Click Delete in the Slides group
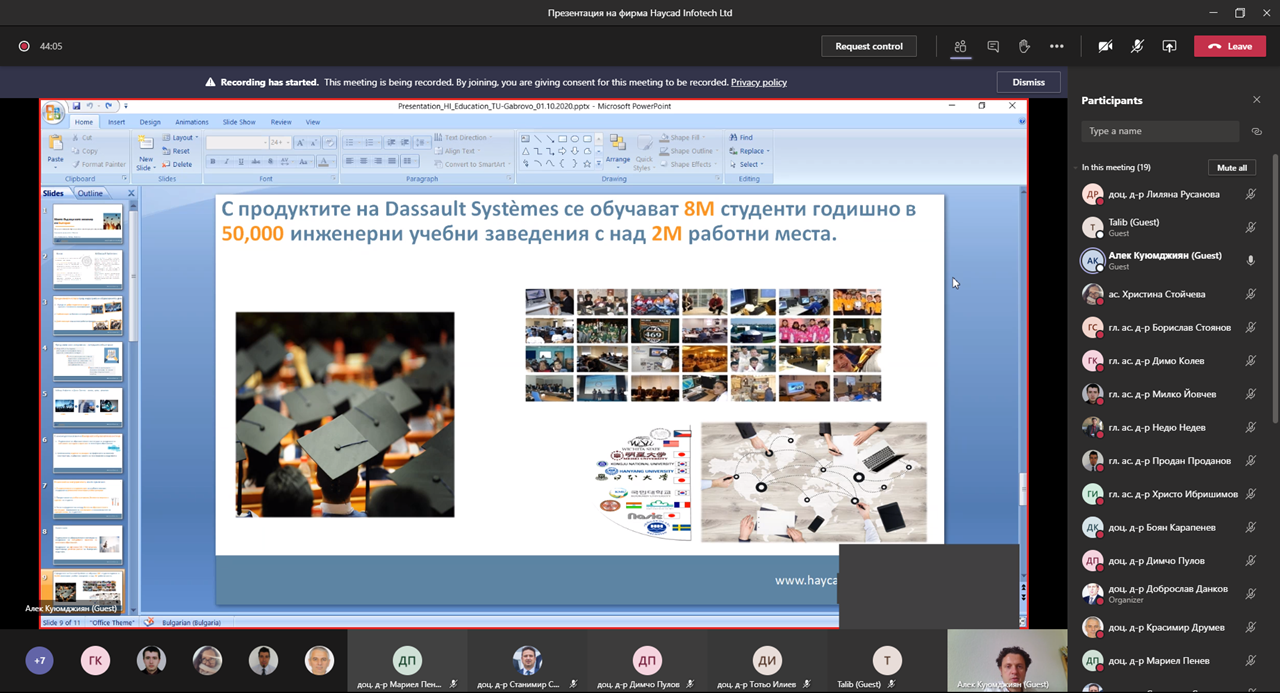This screenshot has height=693, width=1280. point(177,164)
